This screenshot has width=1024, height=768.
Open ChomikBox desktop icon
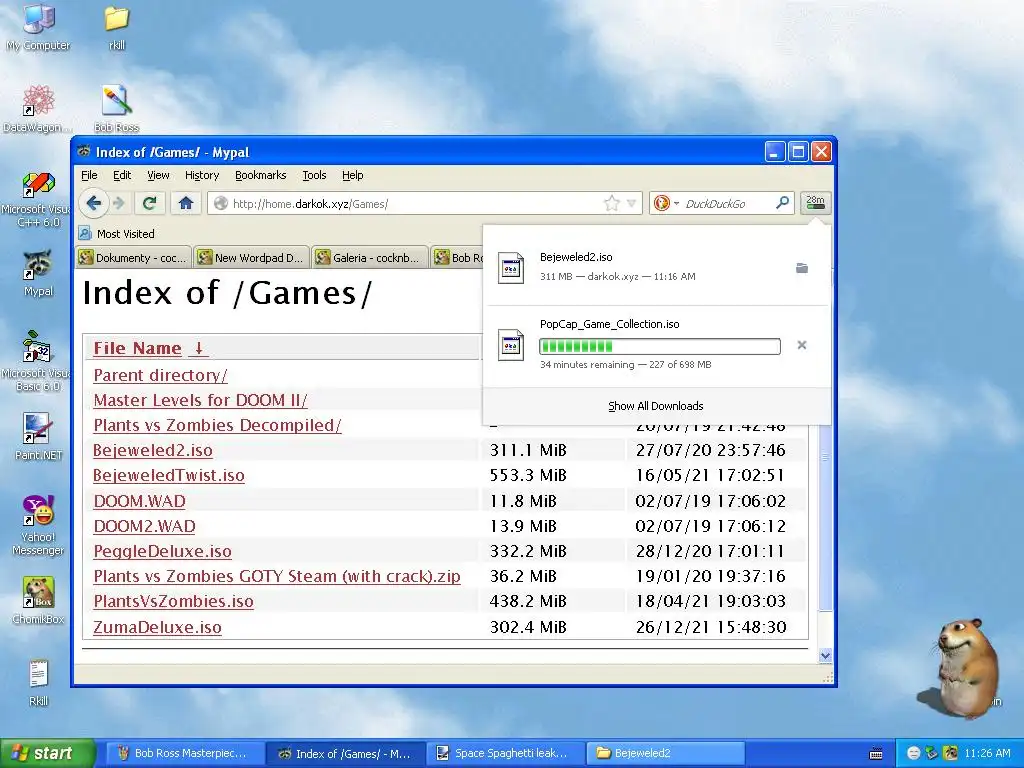point(38,601)
